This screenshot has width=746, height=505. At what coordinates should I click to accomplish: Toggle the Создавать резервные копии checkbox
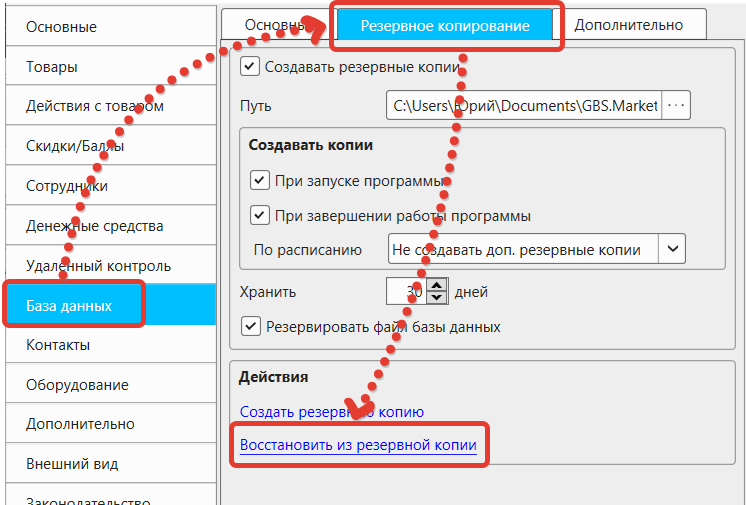[250, 67]
